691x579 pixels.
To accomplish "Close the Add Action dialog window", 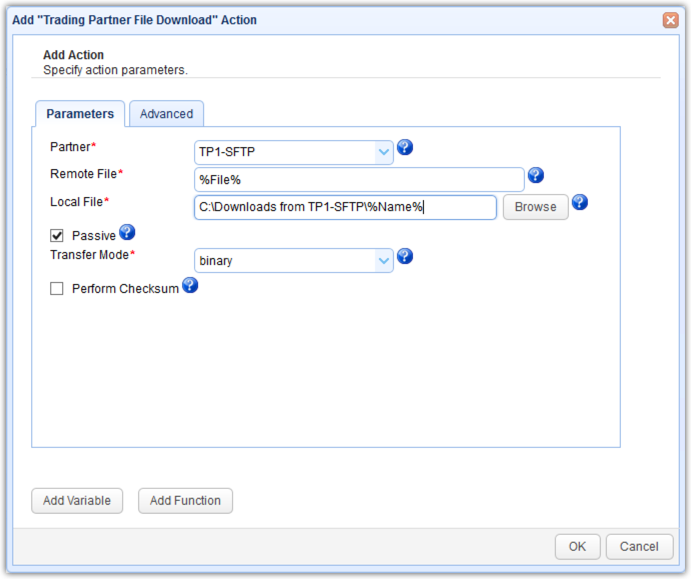I will (670, 20).
